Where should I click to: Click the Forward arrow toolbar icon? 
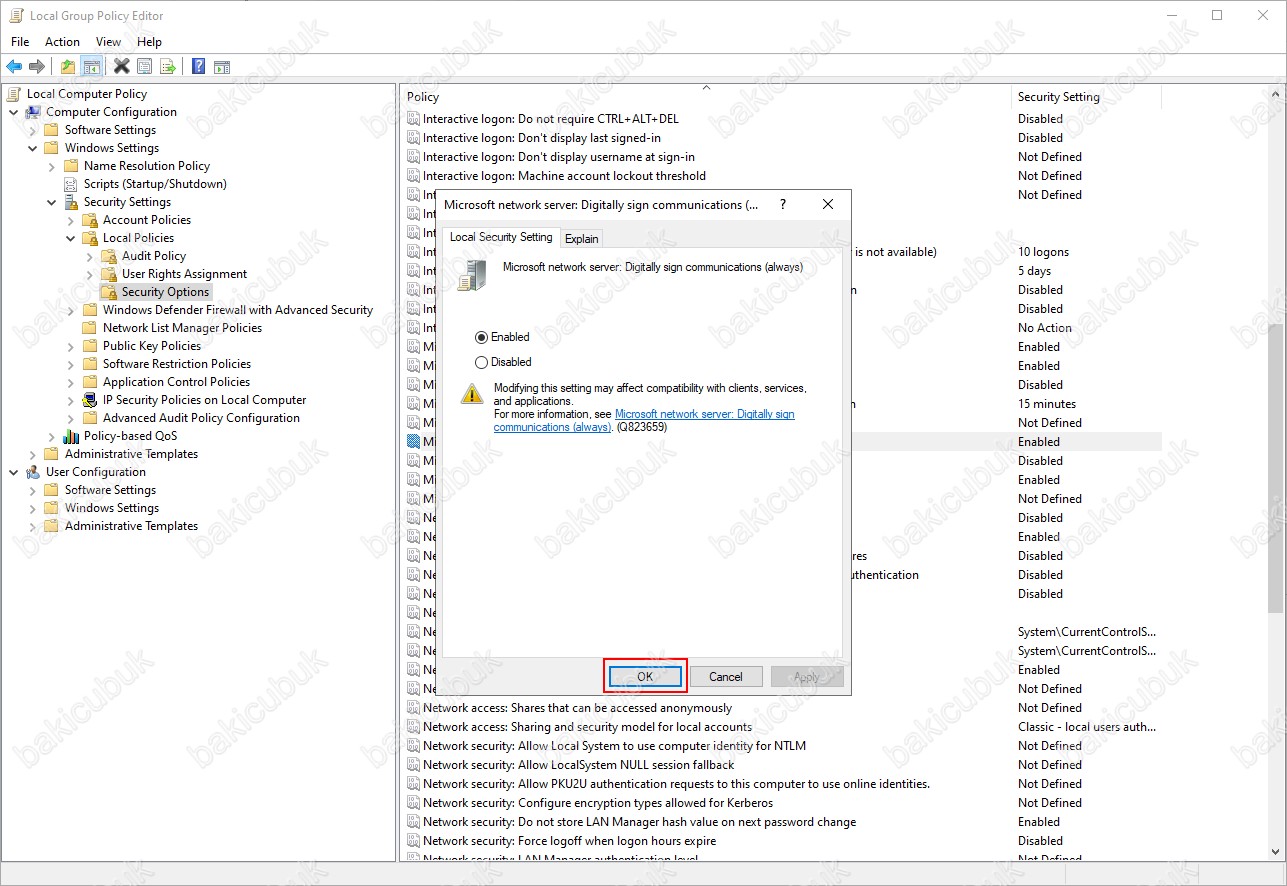tap(37, 67)
